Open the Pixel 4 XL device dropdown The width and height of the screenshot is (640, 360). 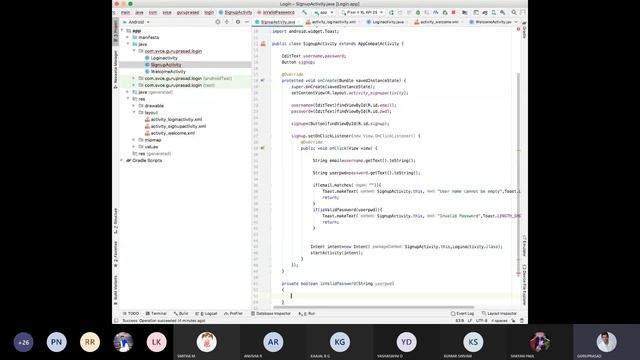coord(362,13)
